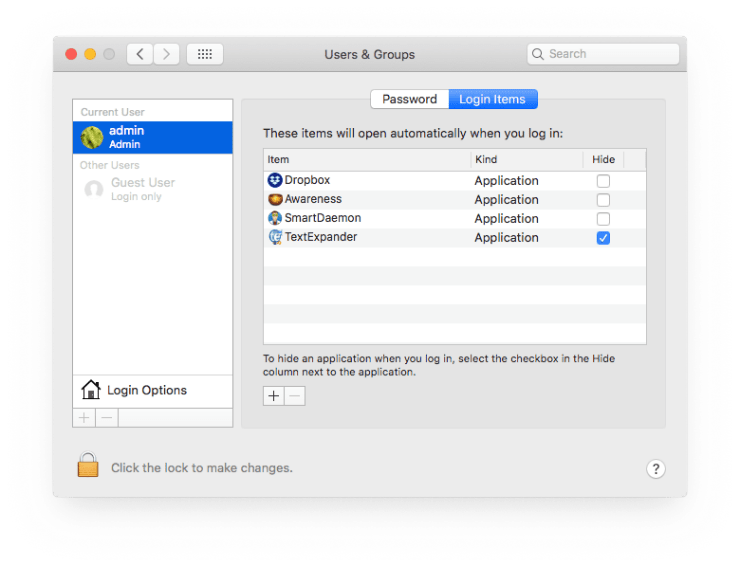Viewport: 740px width, 567px height.
Task: Click Application kind in Awareness row
Action: (x=506, y=200)
